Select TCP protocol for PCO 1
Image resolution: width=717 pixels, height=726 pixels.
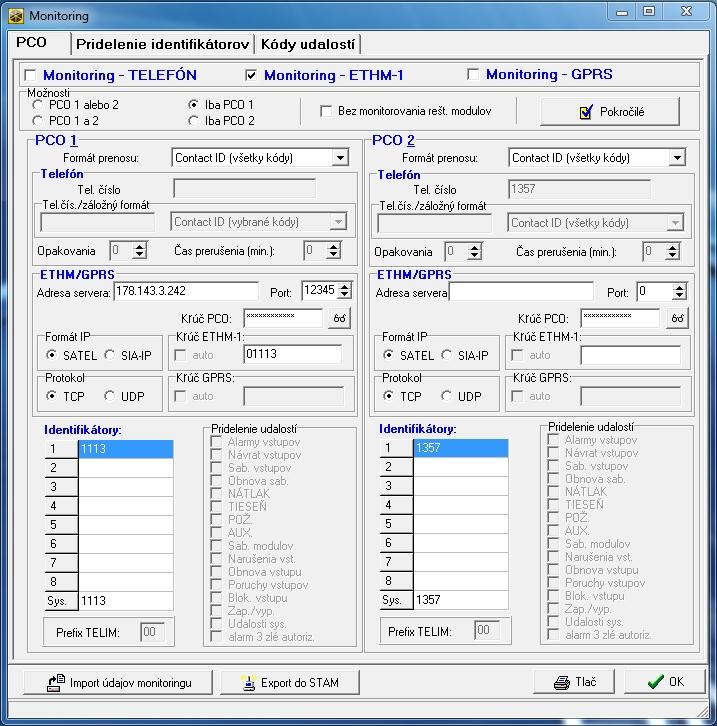(51, 396)
